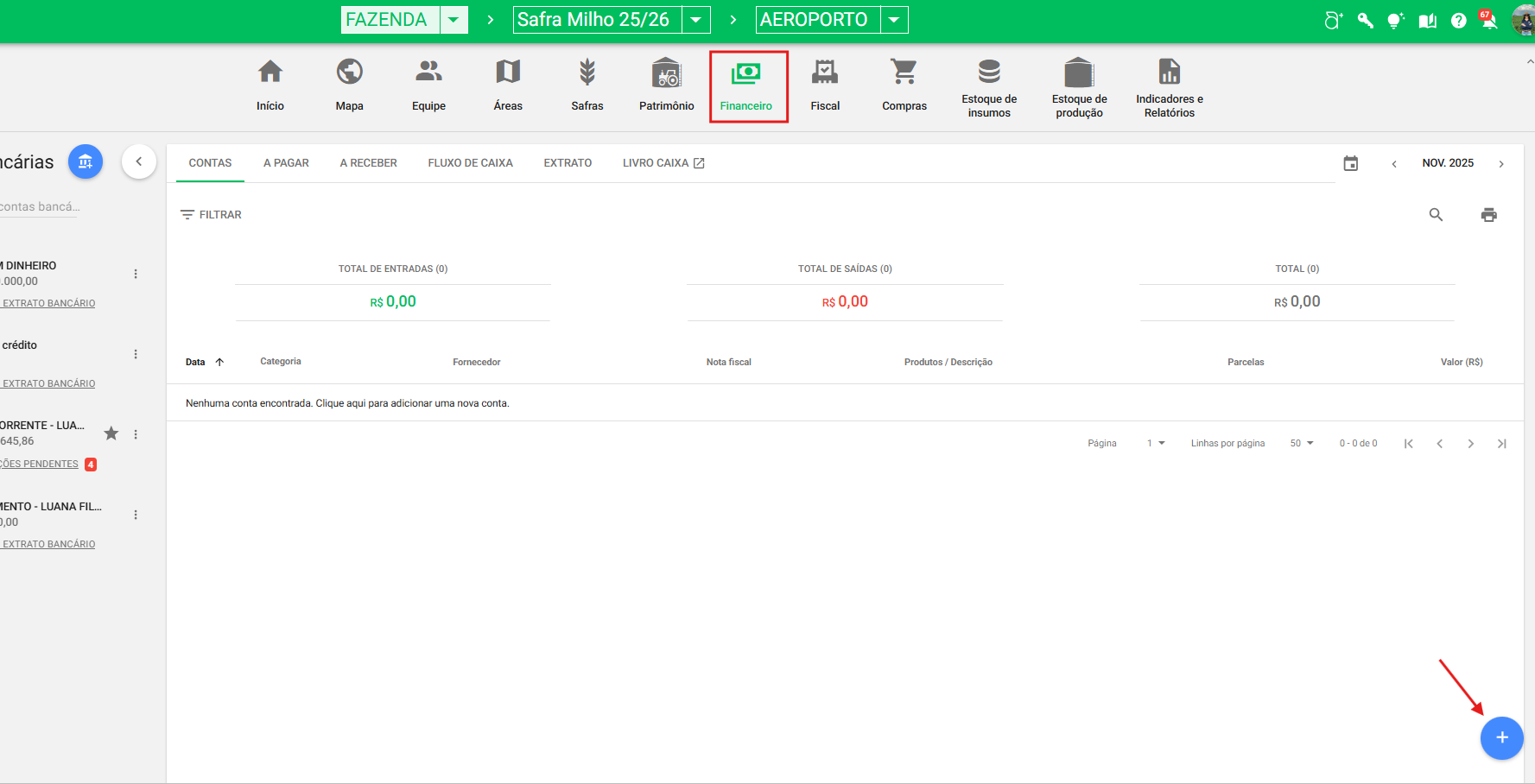Go to the Indicadores e Relatórios section
Screen dimensions: 1535x784
(1169, 86)
